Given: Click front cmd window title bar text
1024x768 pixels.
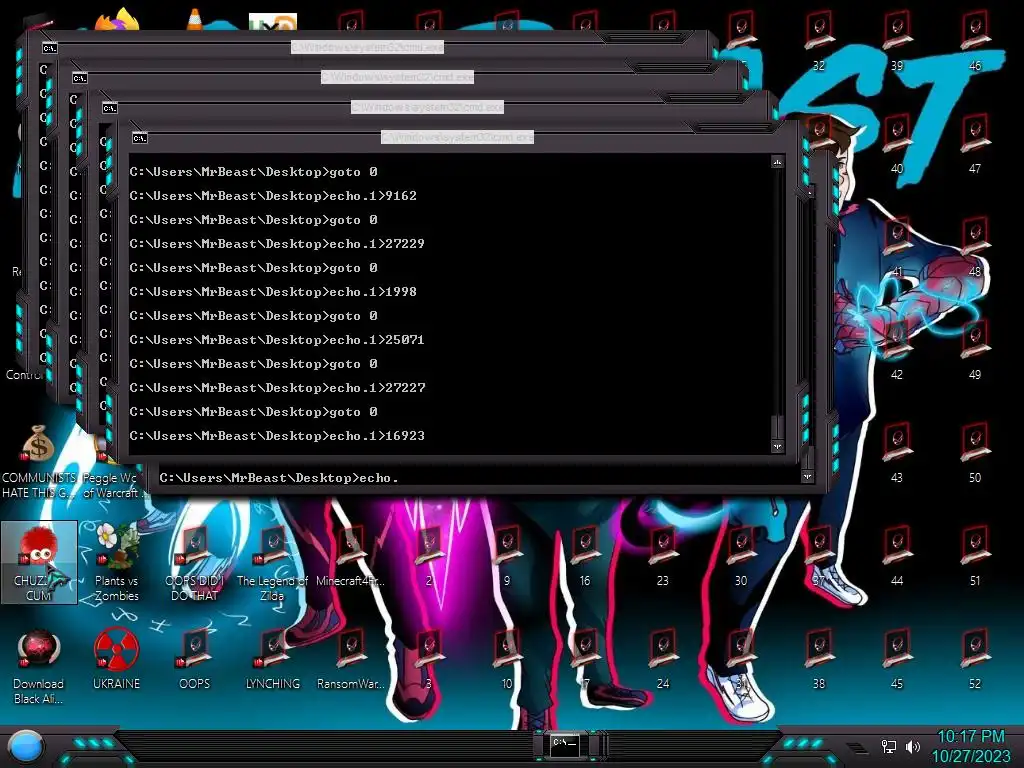Looking at the screenshot, I should (x=457, y=137).
